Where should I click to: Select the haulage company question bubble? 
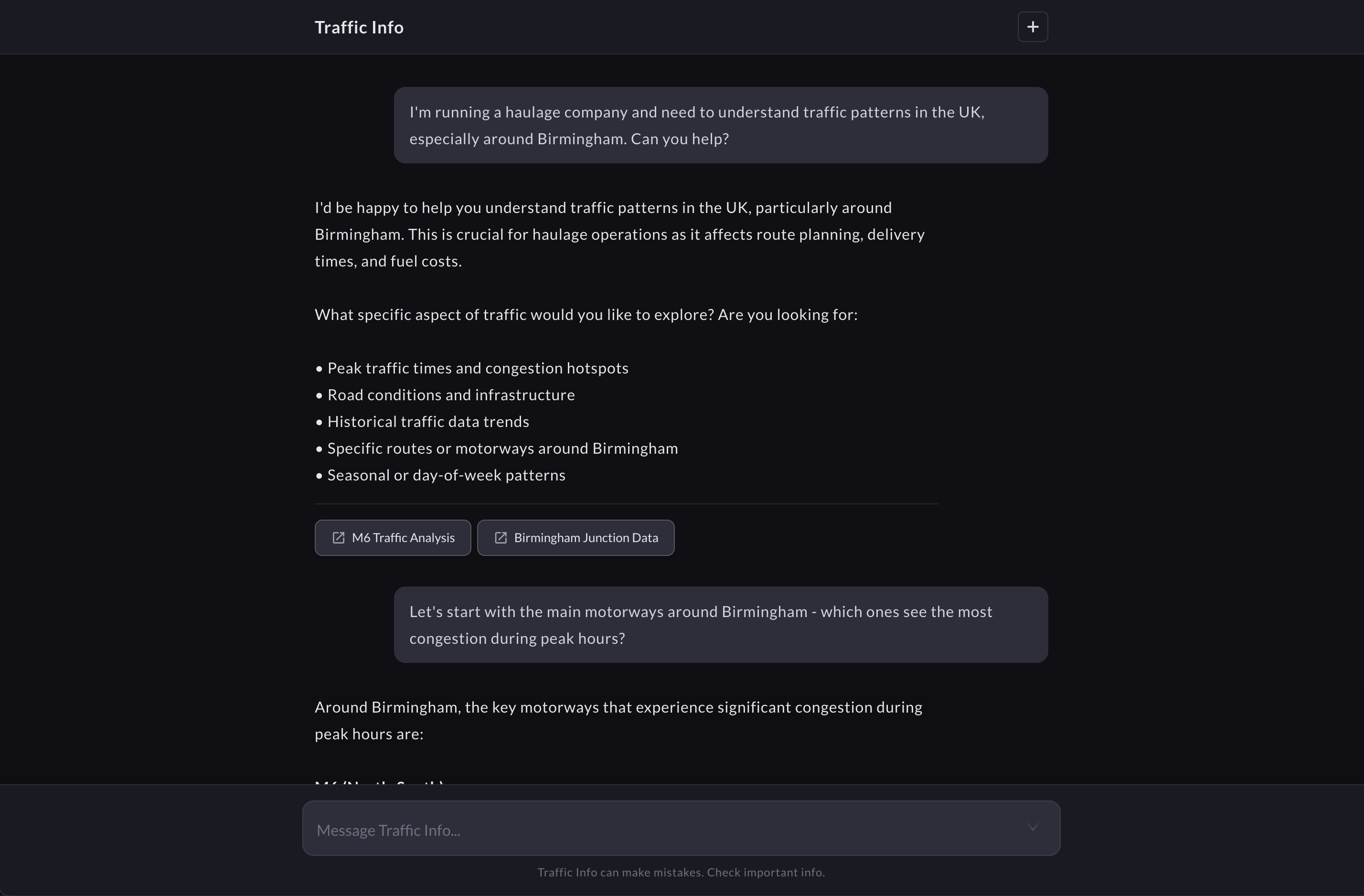click(x=720, y=125)
